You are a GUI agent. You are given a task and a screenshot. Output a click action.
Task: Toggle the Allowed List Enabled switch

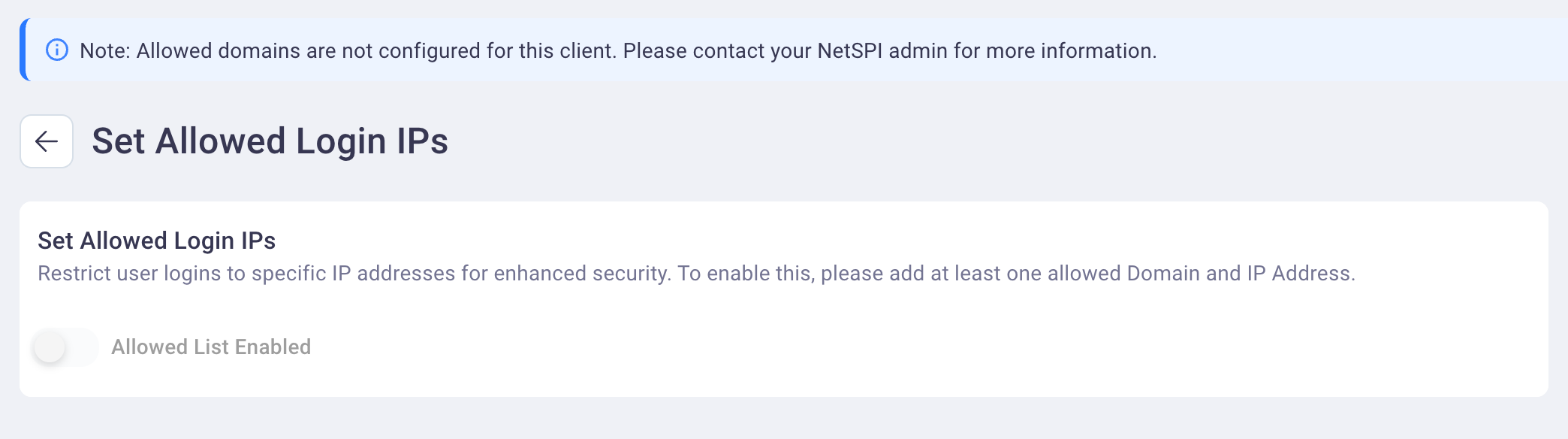click(66, 347)
